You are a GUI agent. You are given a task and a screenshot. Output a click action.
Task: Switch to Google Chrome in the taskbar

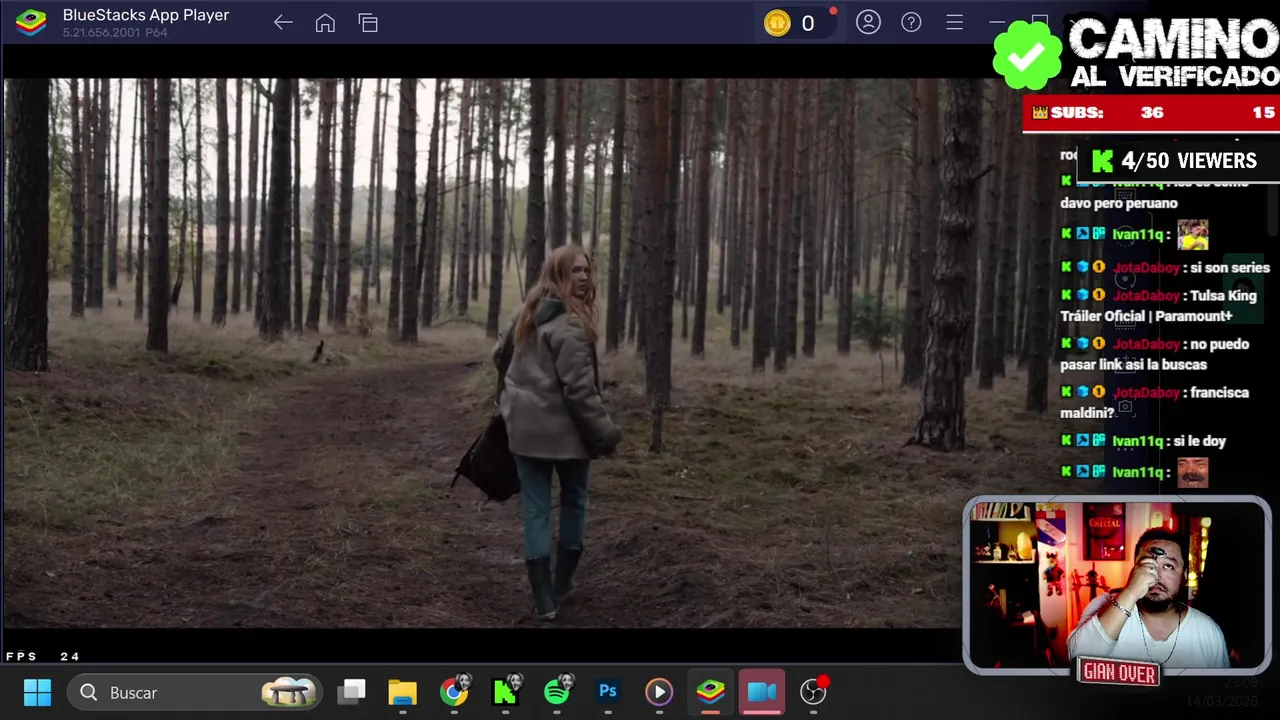[455, 691]
